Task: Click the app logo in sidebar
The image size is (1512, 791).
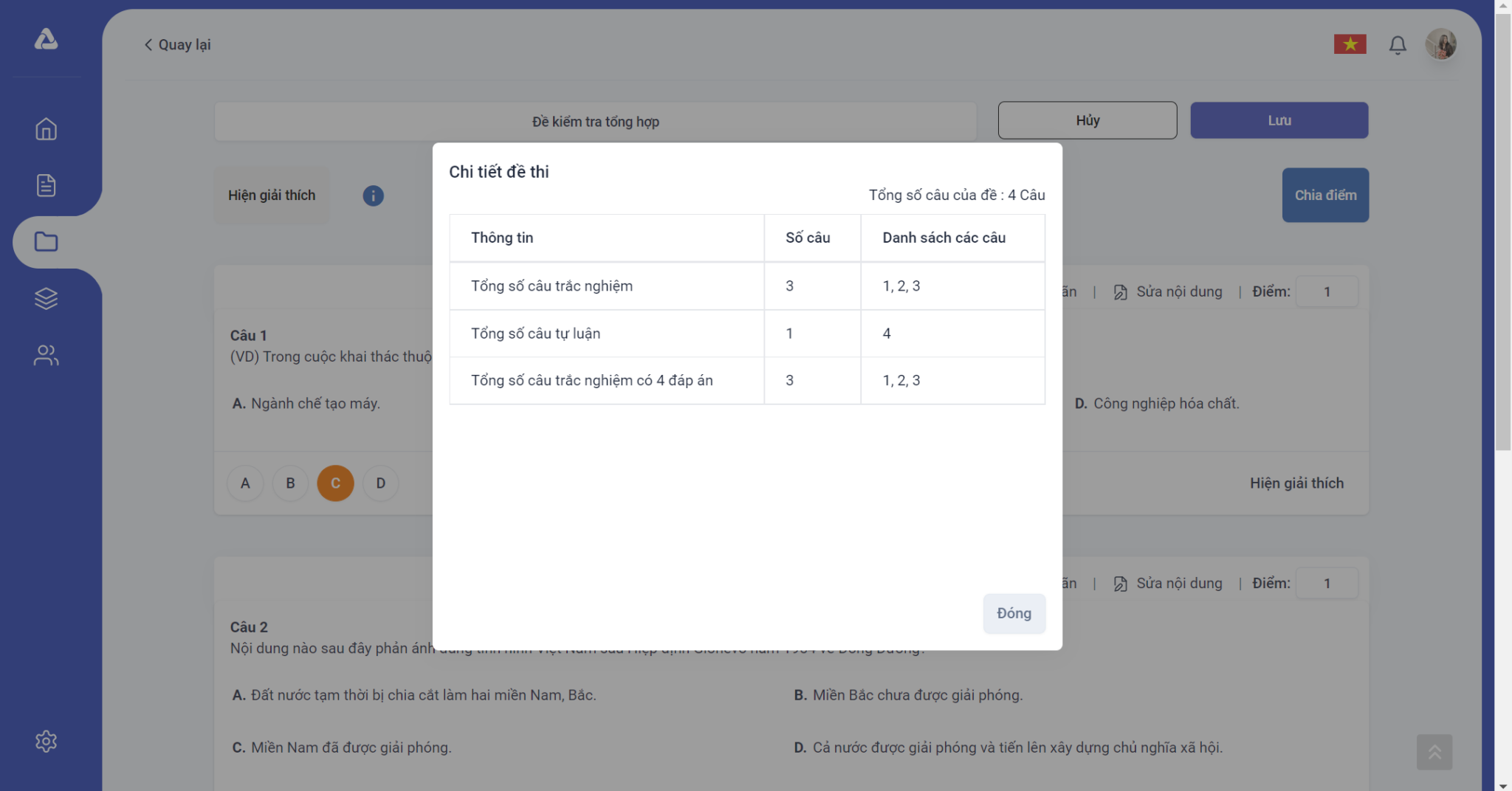Action: 46,40
